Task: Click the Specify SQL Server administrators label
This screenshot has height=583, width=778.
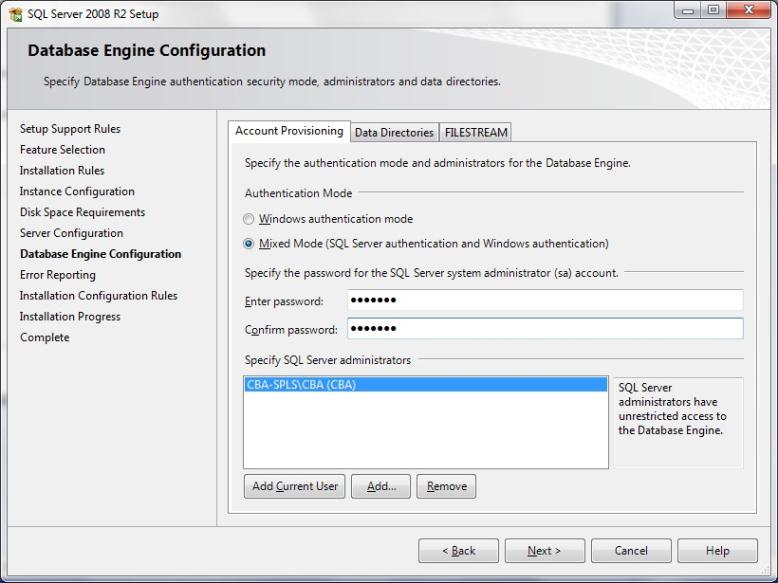Action: click(x=327, y=360)
